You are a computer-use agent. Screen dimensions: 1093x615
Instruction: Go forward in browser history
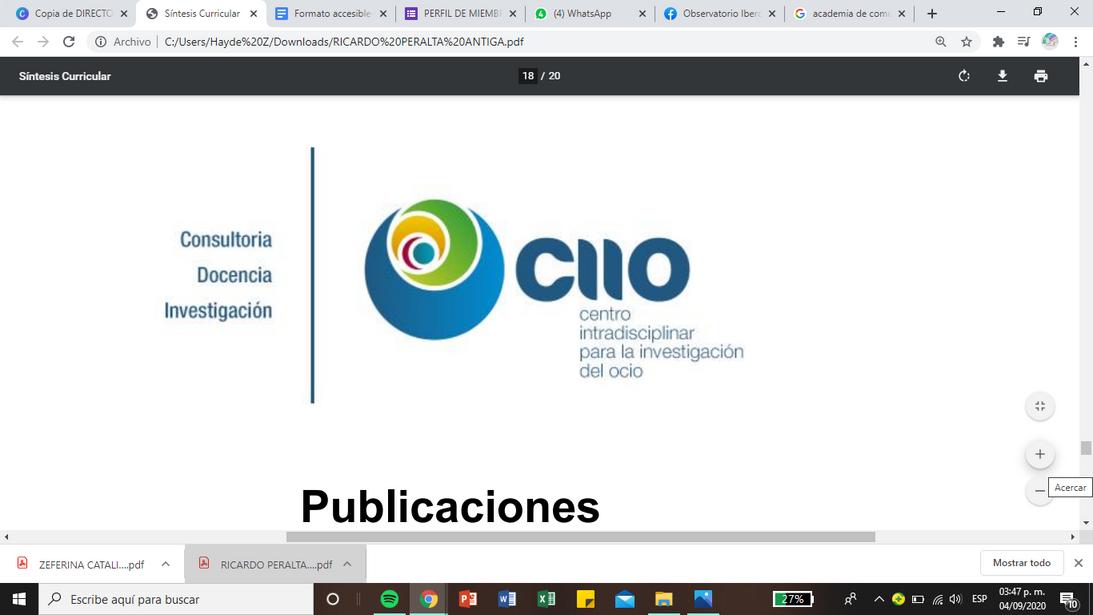tap(43, 42)
